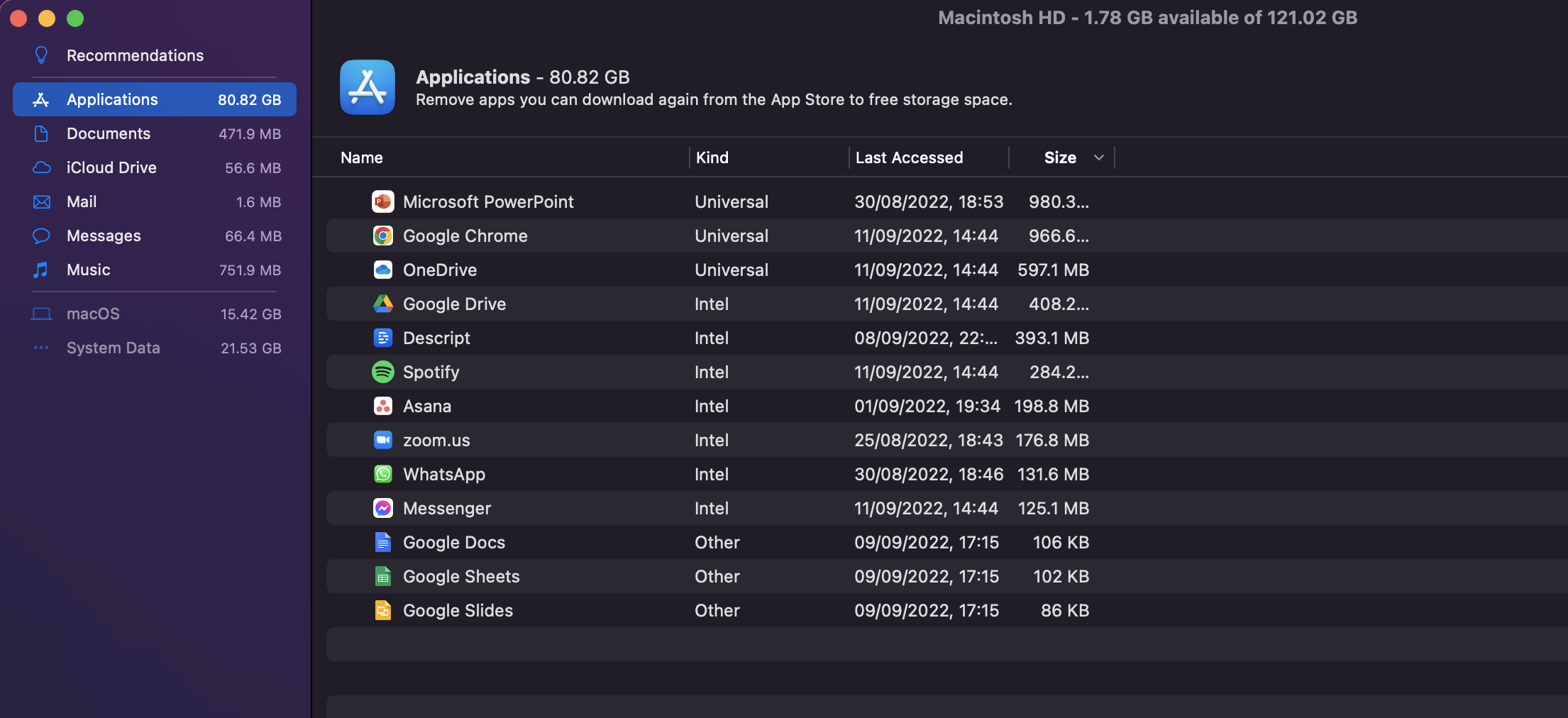
Task: Click the OneDrive cloud icon
Action: tap(383, 270)
